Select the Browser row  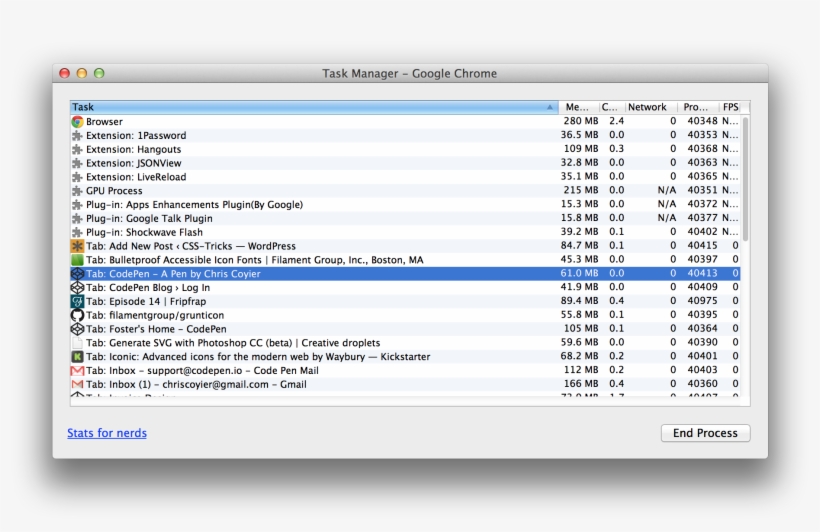(405, 121)
